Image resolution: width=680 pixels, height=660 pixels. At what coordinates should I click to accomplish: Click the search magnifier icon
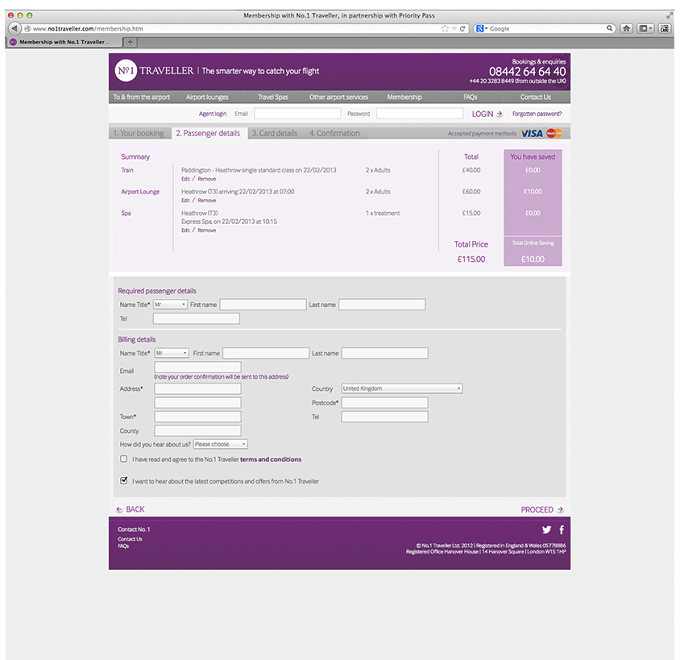click(609, 28)
